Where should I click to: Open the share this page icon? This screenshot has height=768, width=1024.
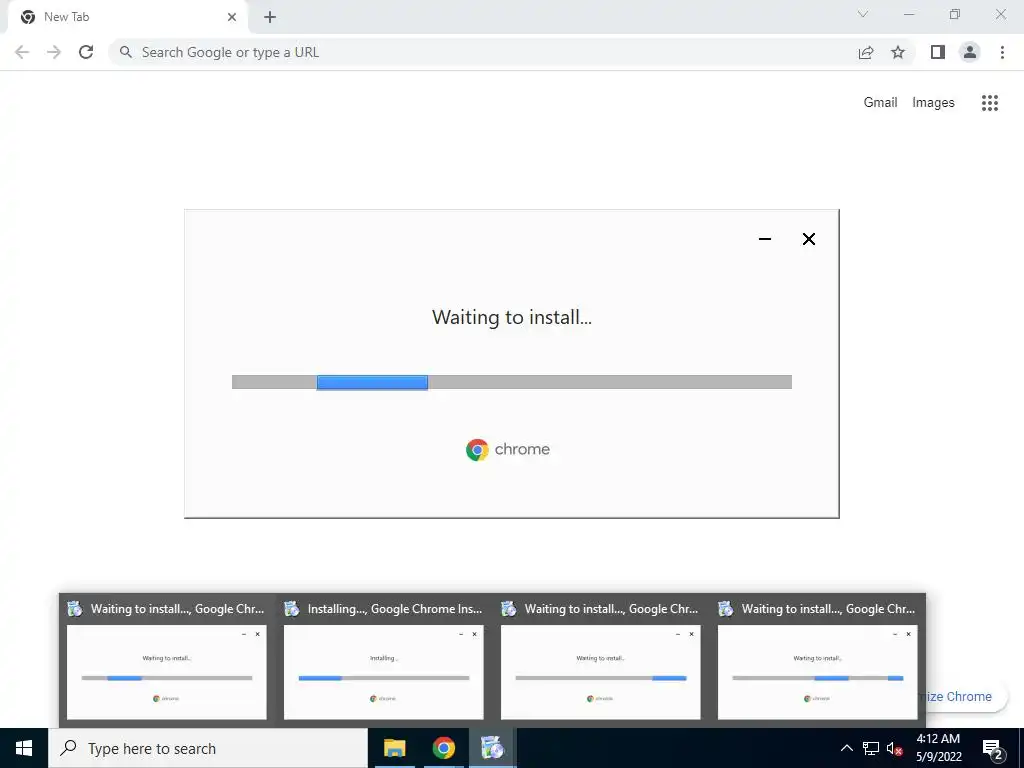(866, 52)
